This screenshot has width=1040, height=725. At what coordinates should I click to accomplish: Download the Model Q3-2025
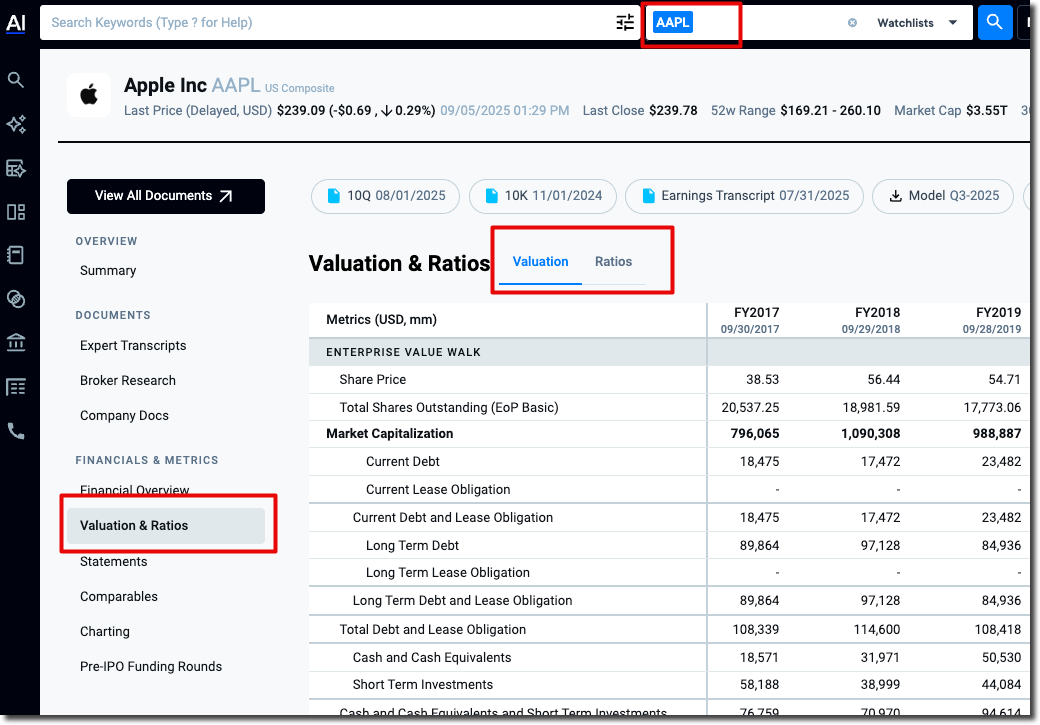coord(942,196)
